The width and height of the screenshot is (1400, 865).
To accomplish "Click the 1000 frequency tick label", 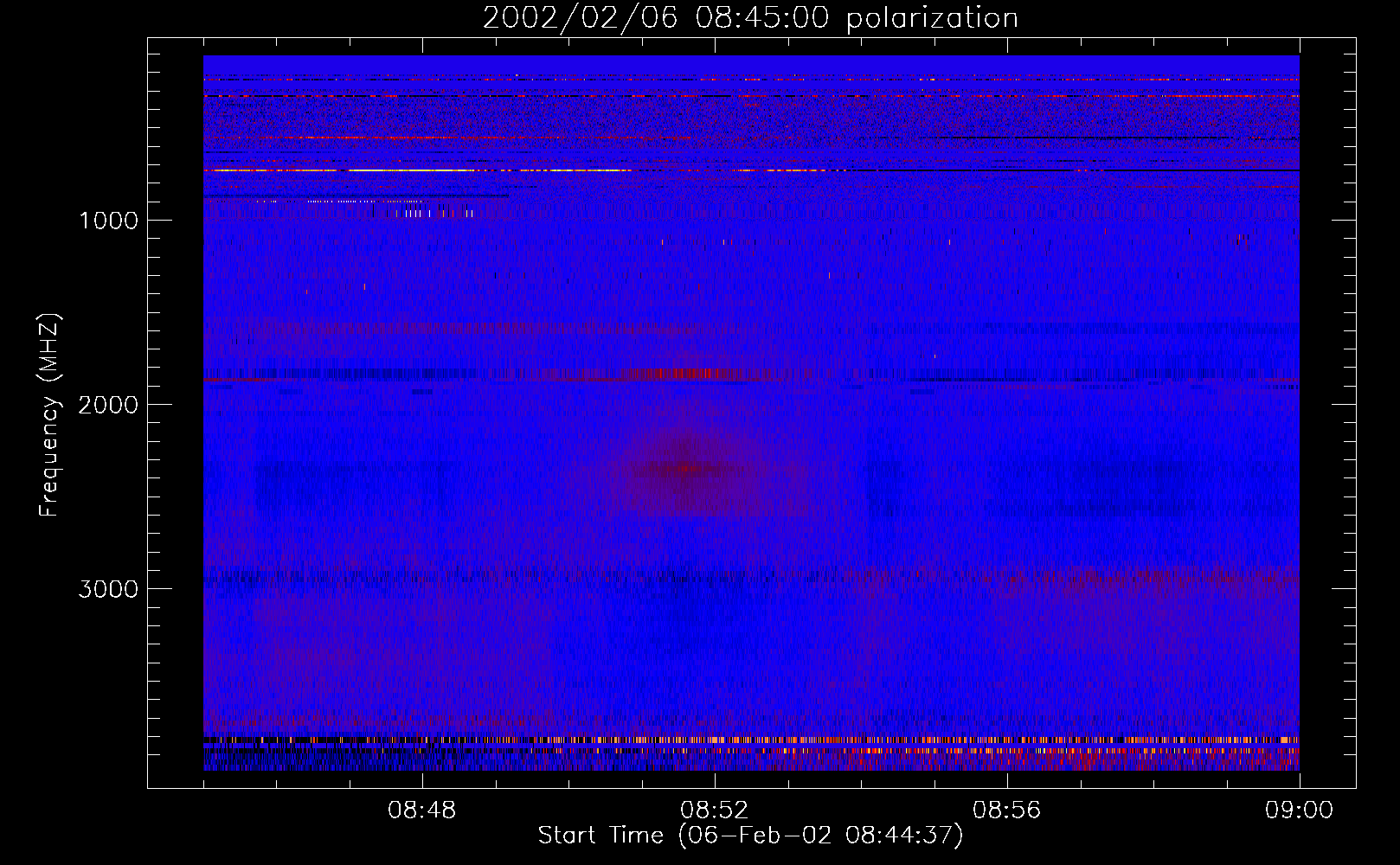I will [108, 221].
